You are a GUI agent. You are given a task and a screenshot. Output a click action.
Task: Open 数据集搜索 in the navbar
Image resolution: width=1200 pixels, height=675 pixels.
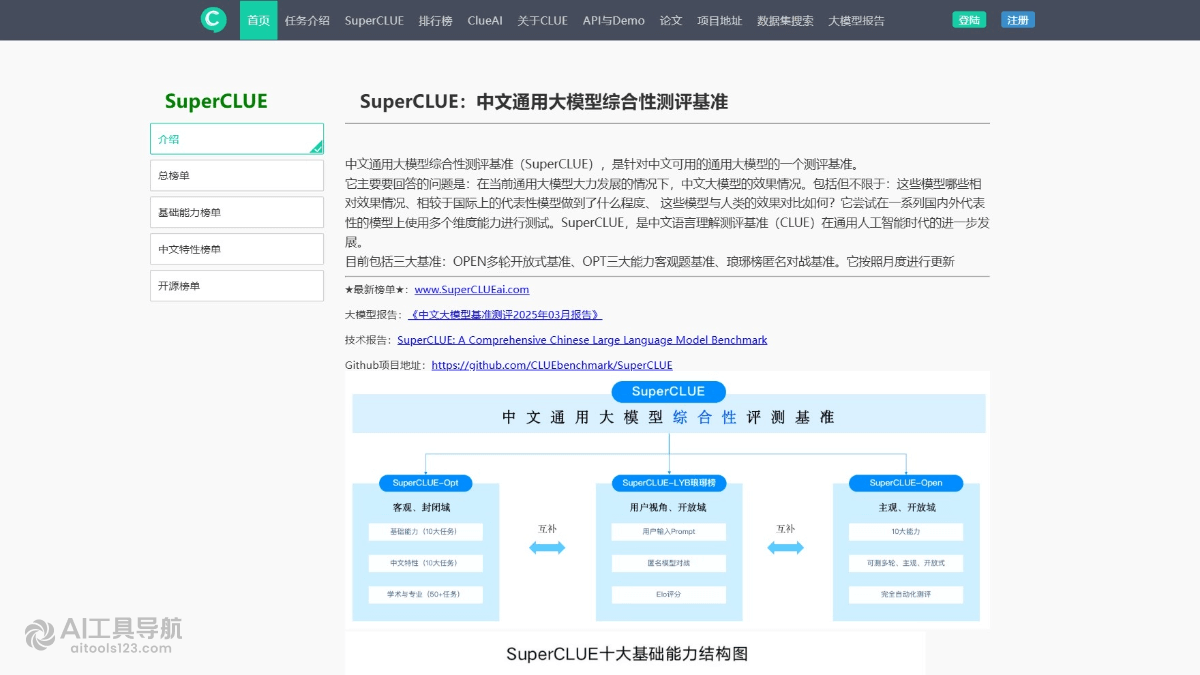click(785, 20)
